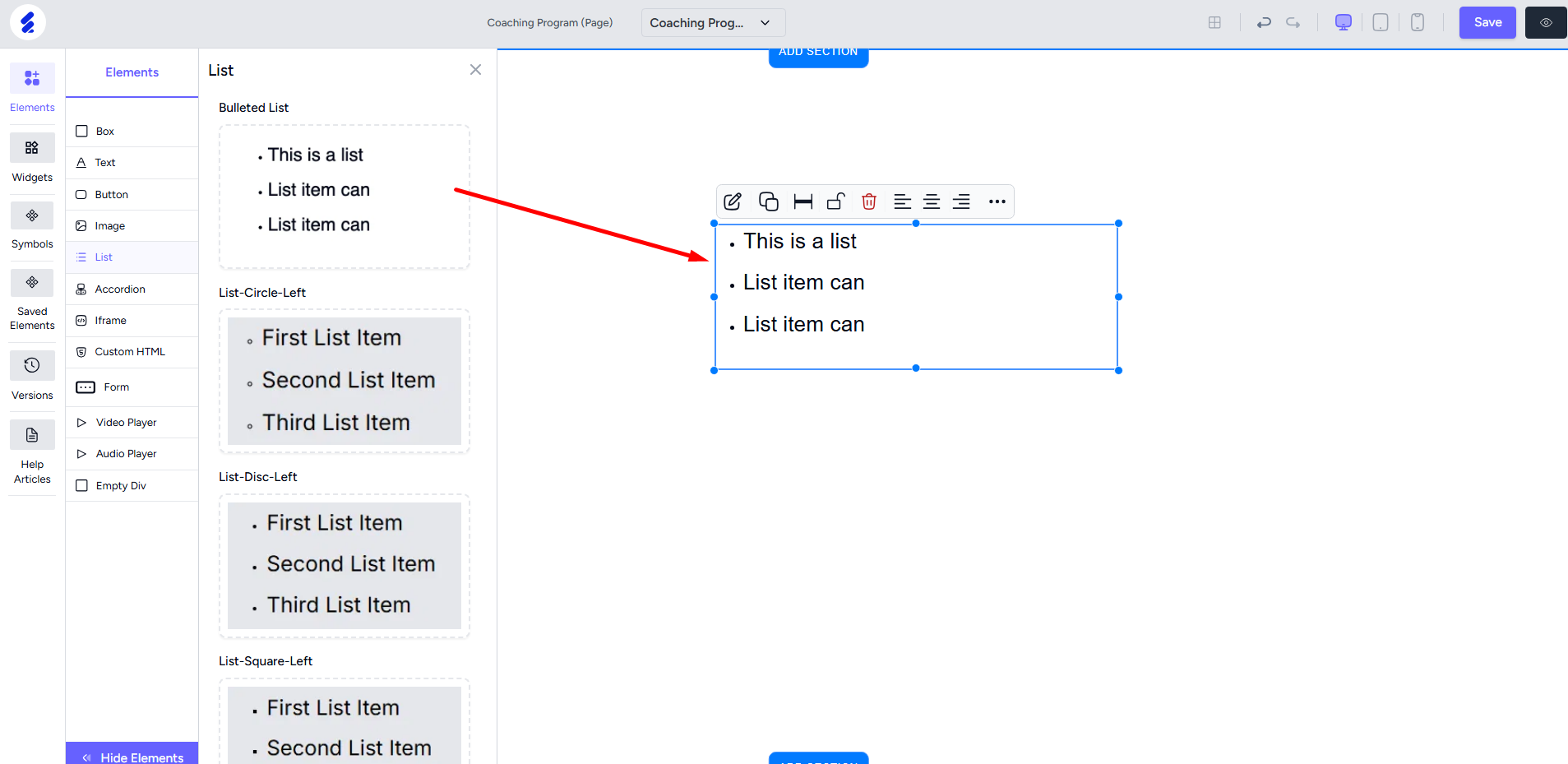
Task: Click the app logo in top-left corner
Action: [28, 22]
